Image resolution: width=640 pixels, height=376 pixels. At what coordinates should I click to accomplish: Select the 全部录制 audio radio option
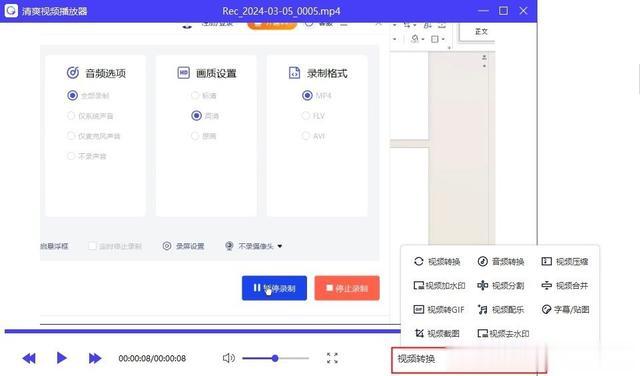click(x=72, y=96)
